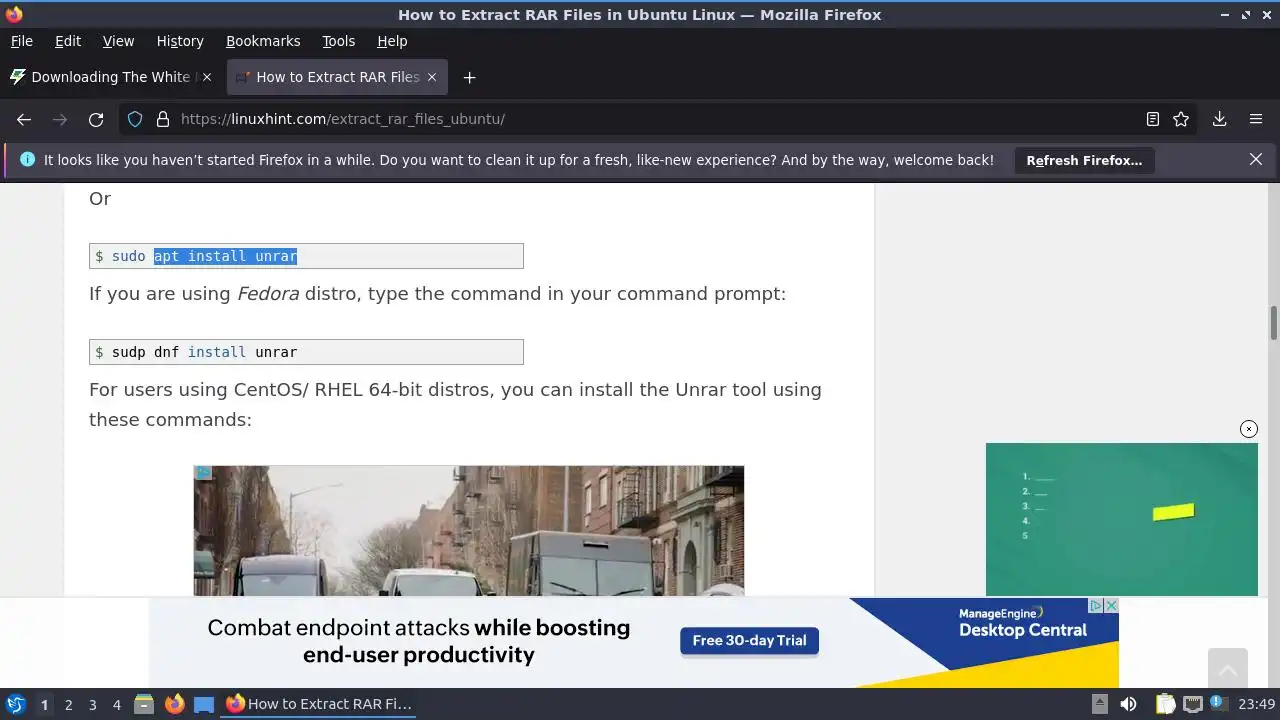Click the 'Combat endpoint attacks' ad text
The height and width of the screenshot is (720, 1280).
419,641
